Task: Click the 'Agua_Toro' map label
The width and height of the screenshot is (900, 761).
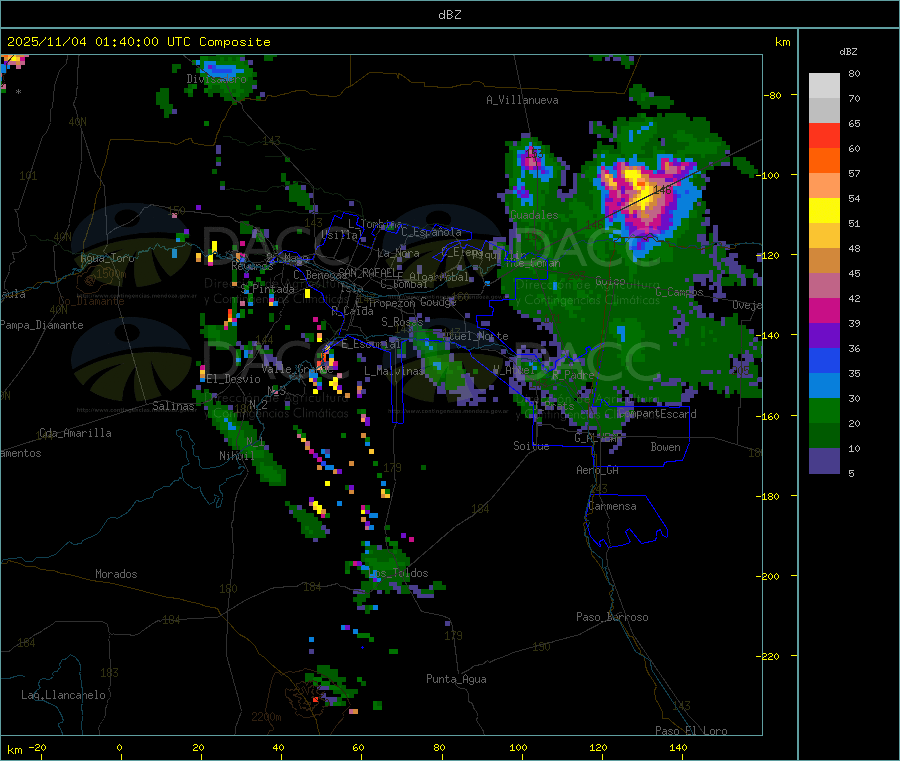Action: click(107, 258)
